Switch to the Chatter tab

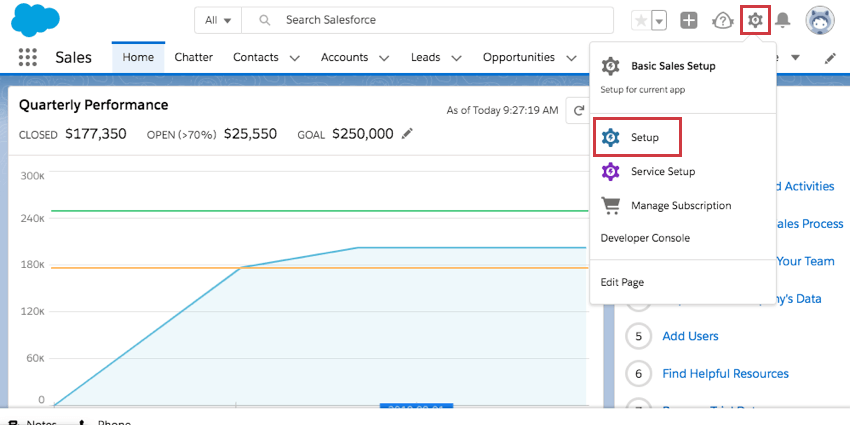pos(193,57)
